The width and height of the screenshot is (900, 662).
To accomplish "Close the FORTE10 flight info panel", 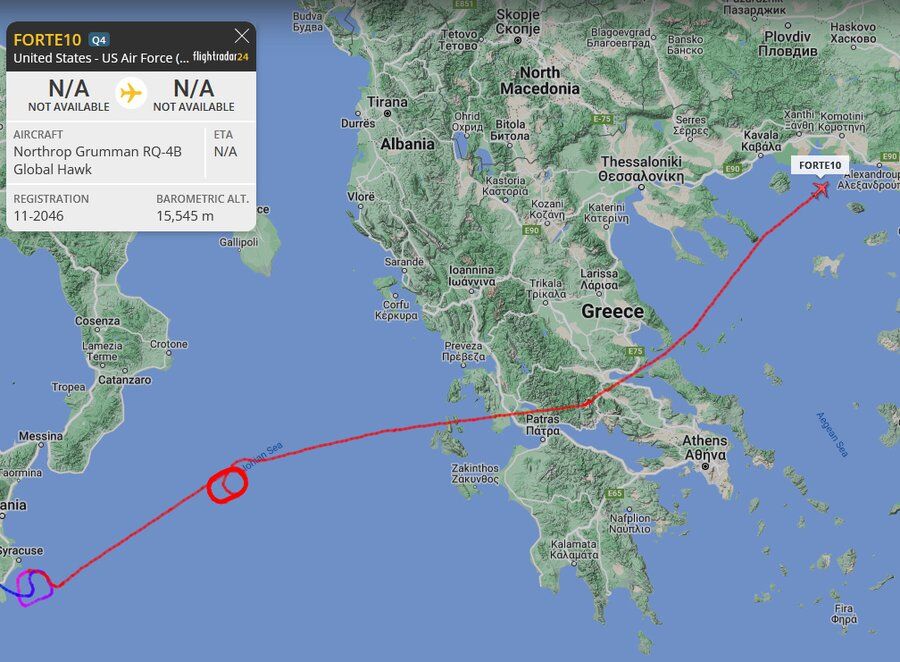I will (242, 36).
